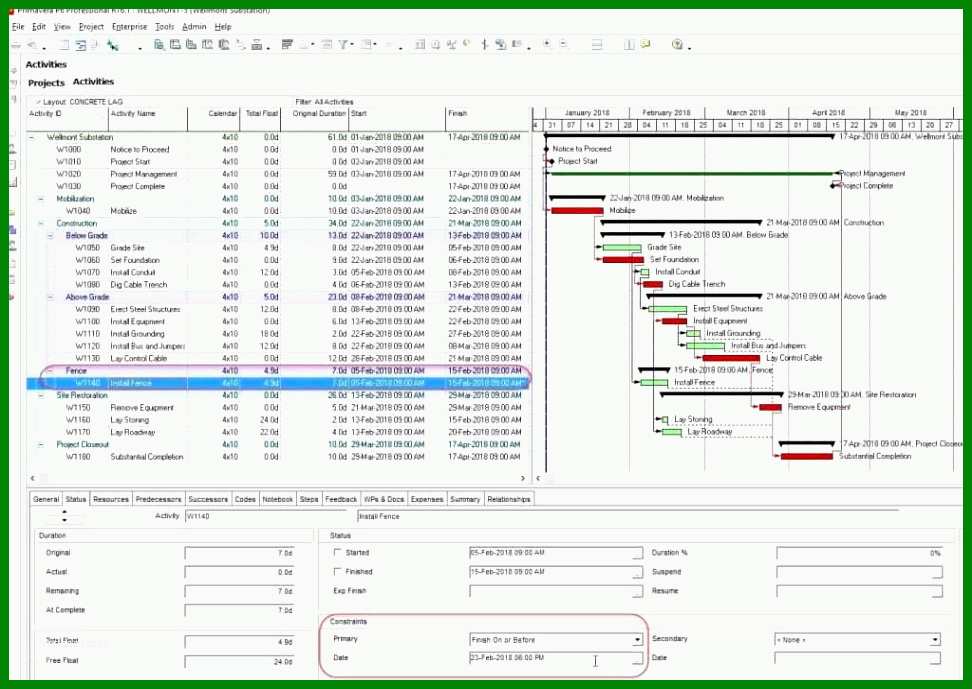Open the Enterprise menu

point(130,27)
